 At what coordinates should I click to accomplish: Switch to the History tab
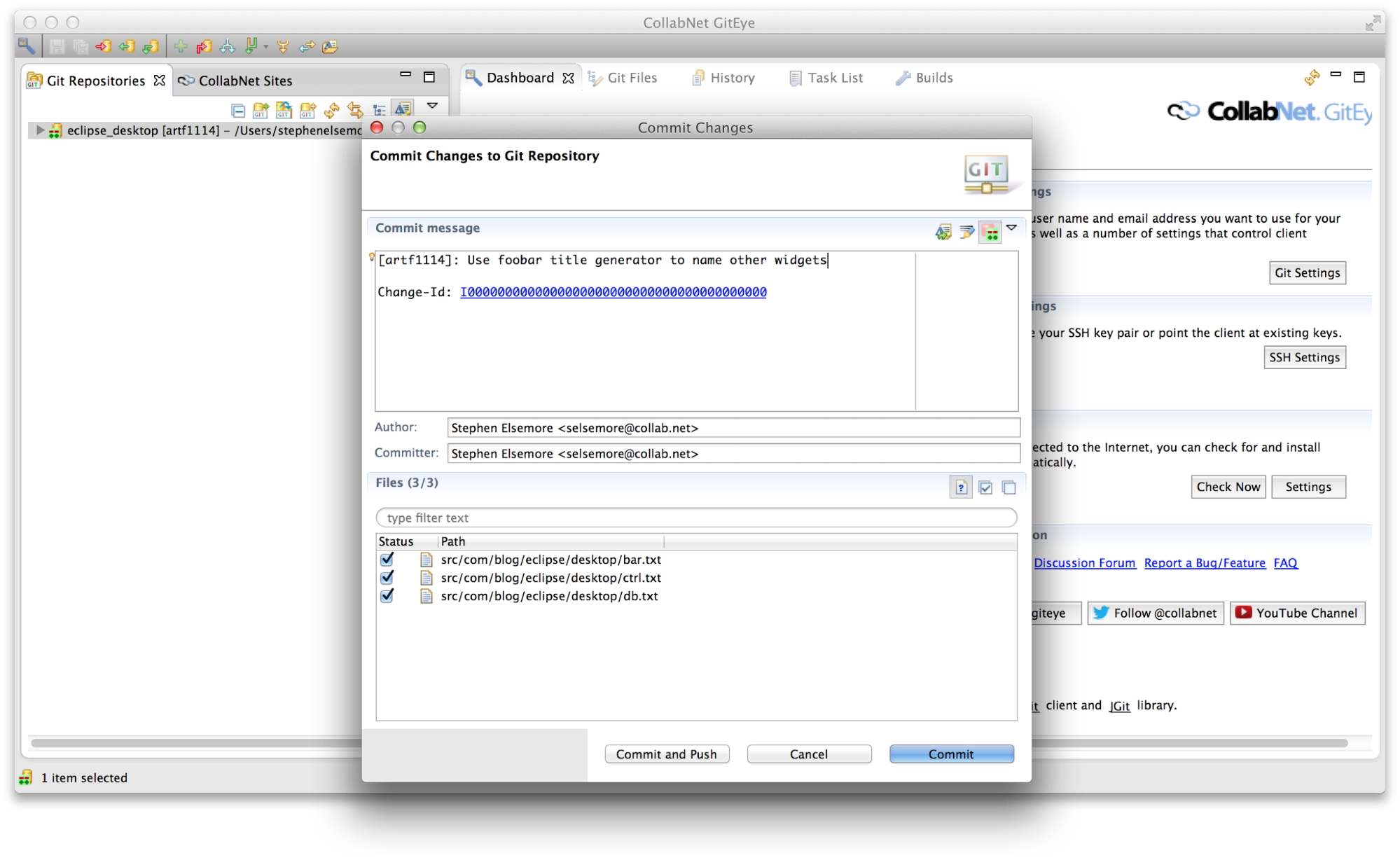(732, 78)
